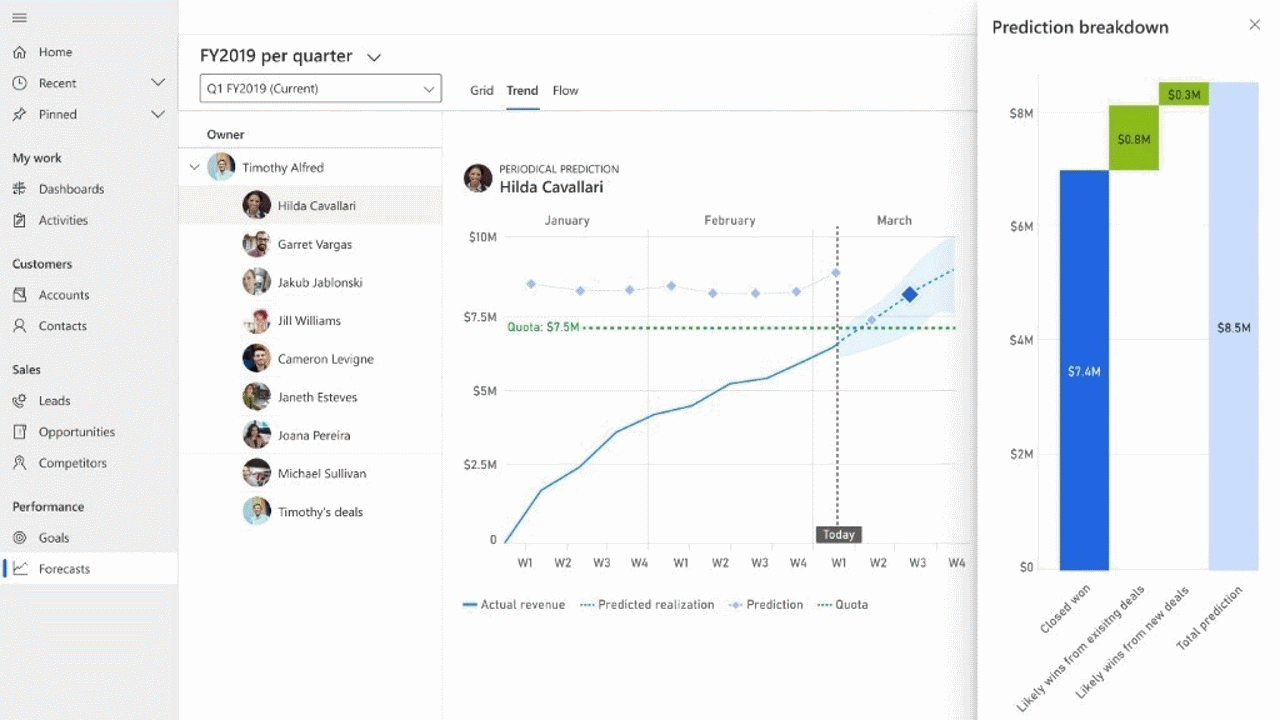The image size is (1280, 720).
Task: Click the dark blue prediction diamond marker
Action: tap(910, 294)
